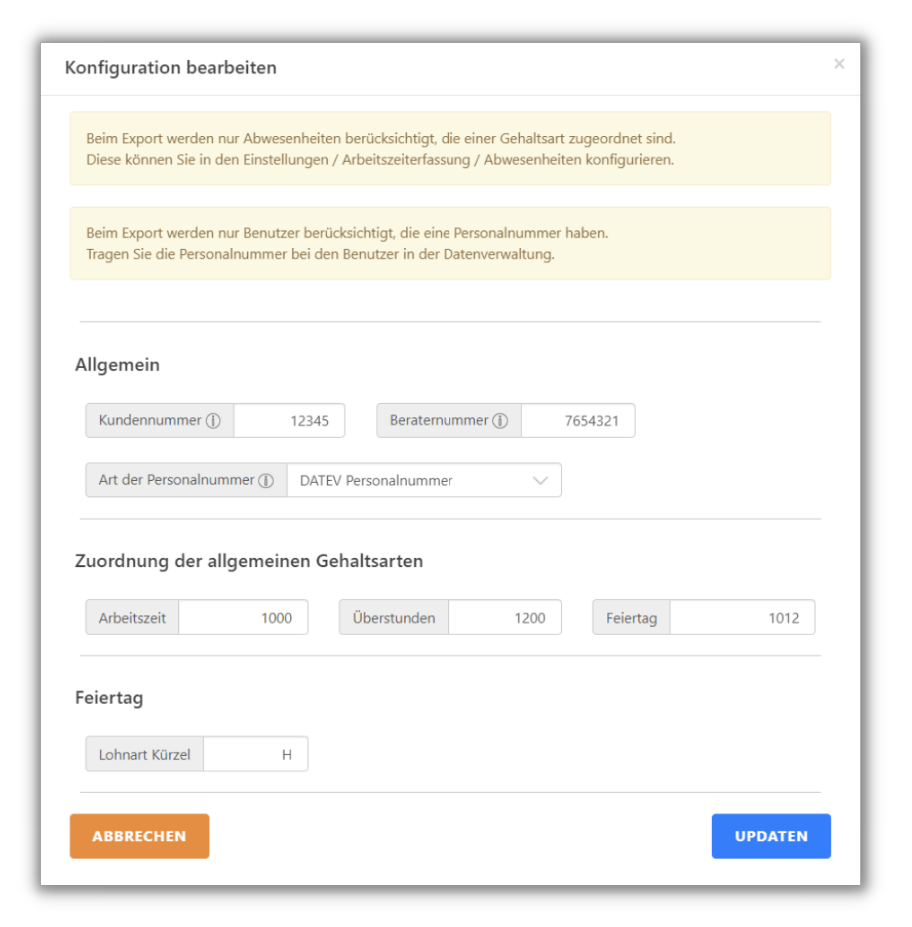Click the yellow Abwesenheiten export notice
Image resolution: width=912 pixels, height=927 pixels.
pos(450,149)
